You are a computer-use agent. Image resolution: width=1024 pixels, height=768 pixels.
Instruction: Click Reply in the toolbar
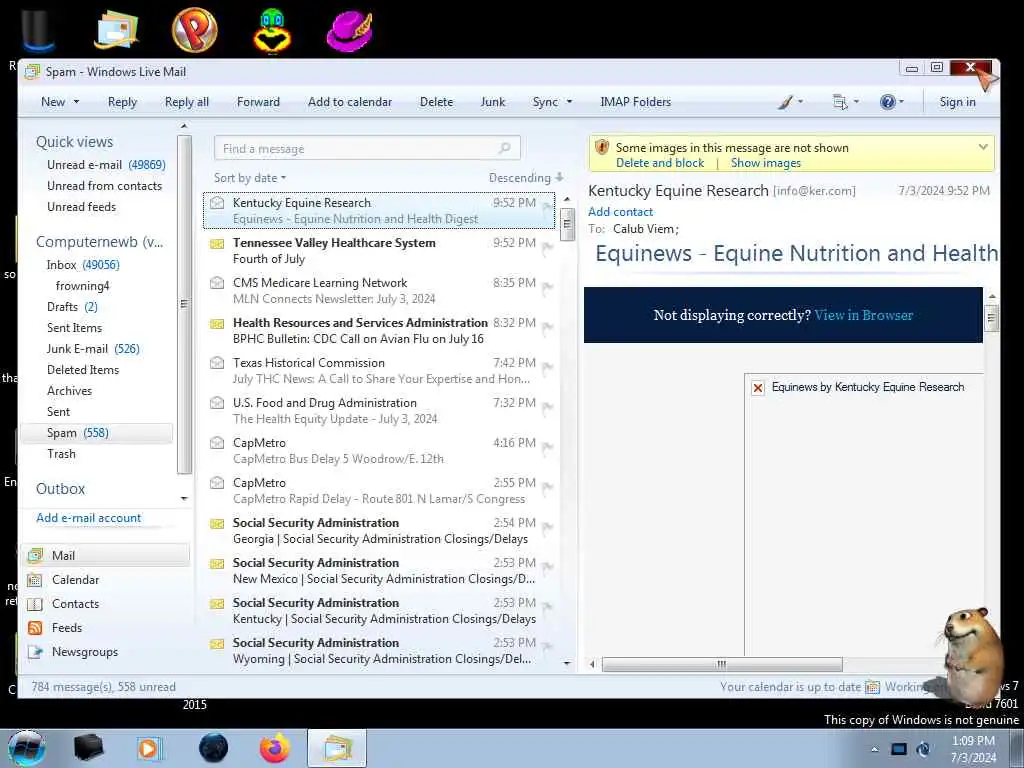click(x=122, y=102)
